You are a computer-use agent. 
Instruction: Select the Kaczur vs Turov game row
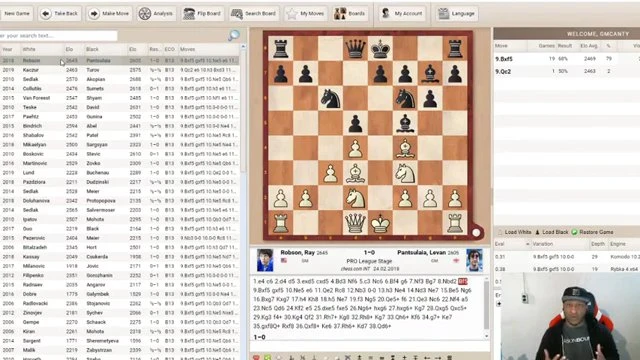tap(120, 70)
